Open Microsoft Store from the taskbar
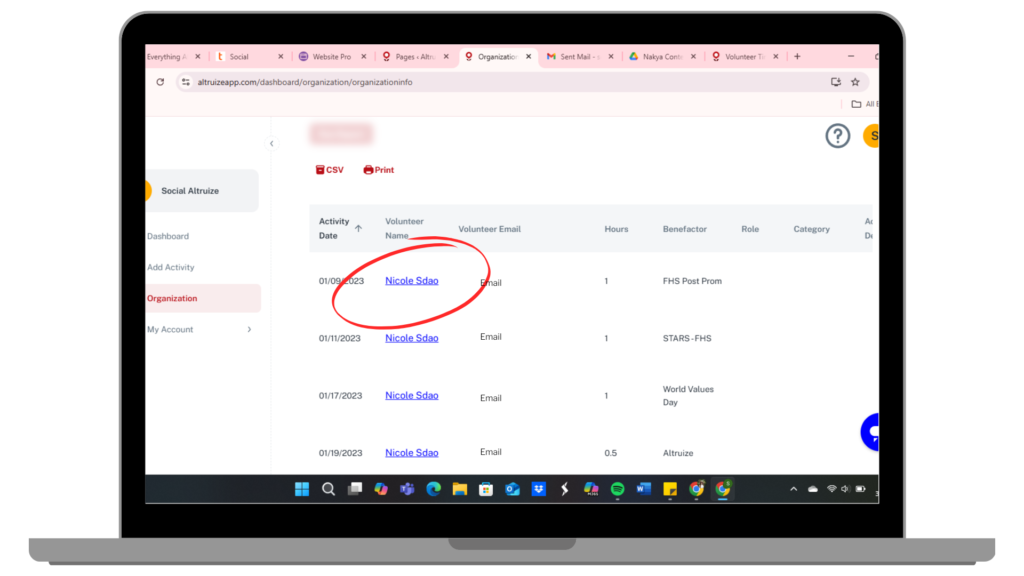1024x576 pixels. click(x=486, y=489)
